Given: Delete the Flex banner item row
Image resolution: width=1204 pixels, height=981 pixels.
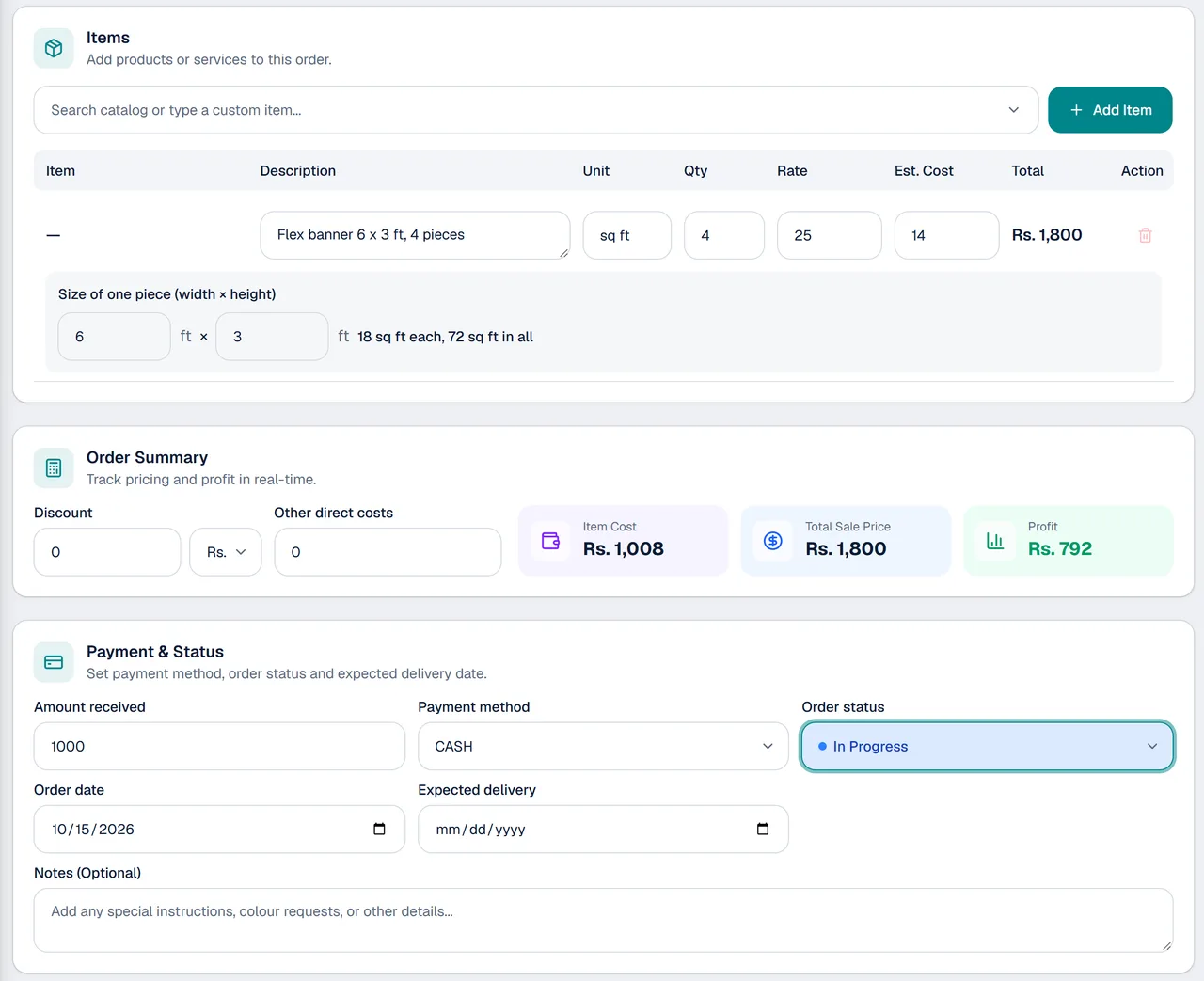Looking at the screenshot, I should coord(1145,235).
